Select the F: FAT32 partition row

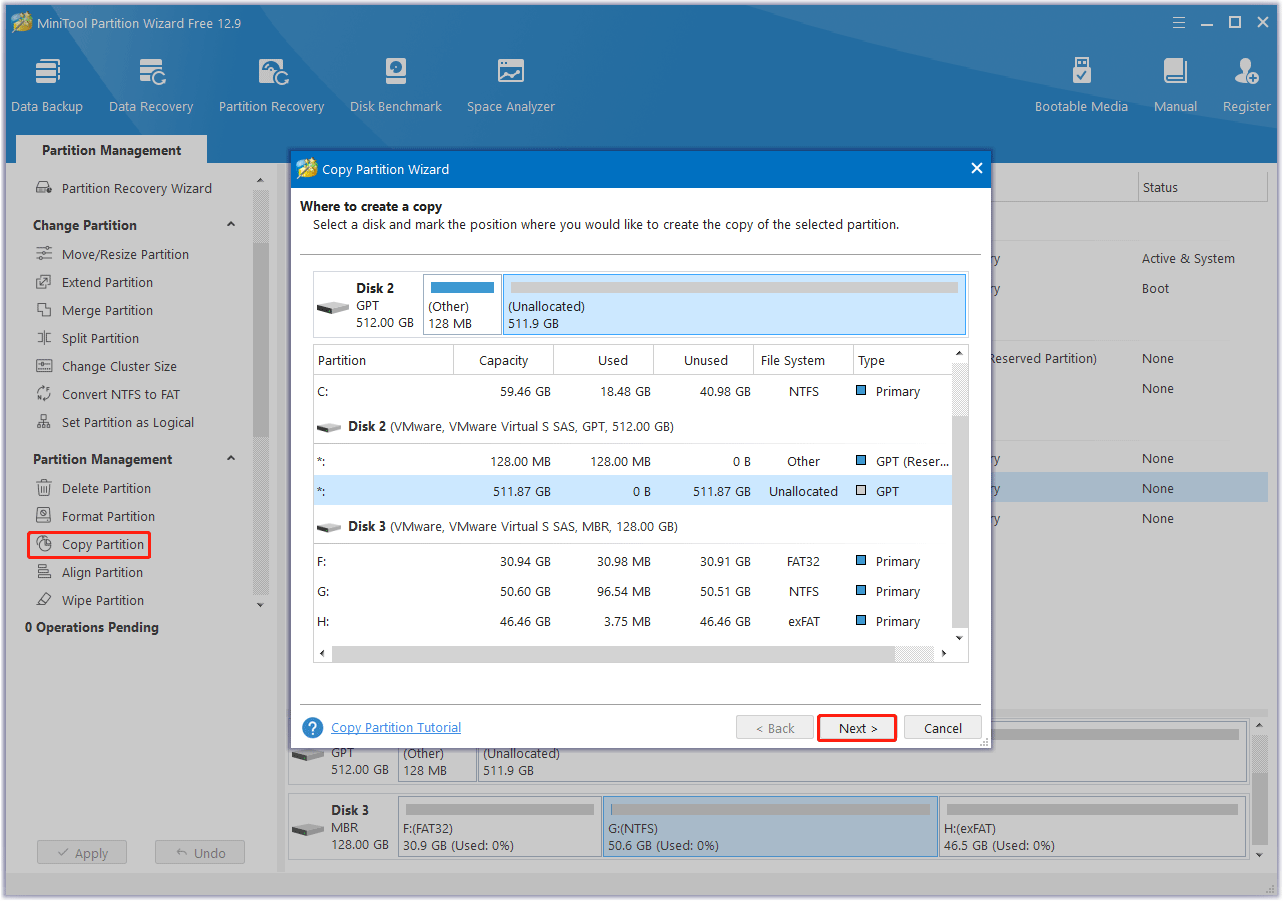(633, 561)
